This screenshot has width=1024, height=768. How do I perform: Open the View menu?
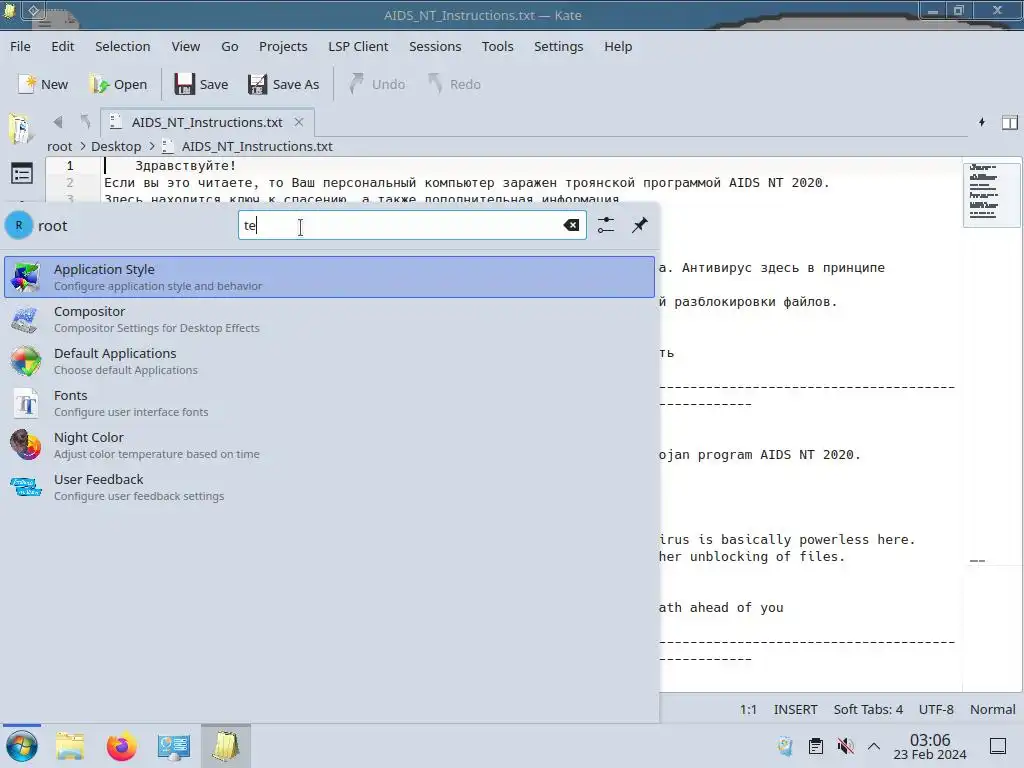[x=185, y=46]
